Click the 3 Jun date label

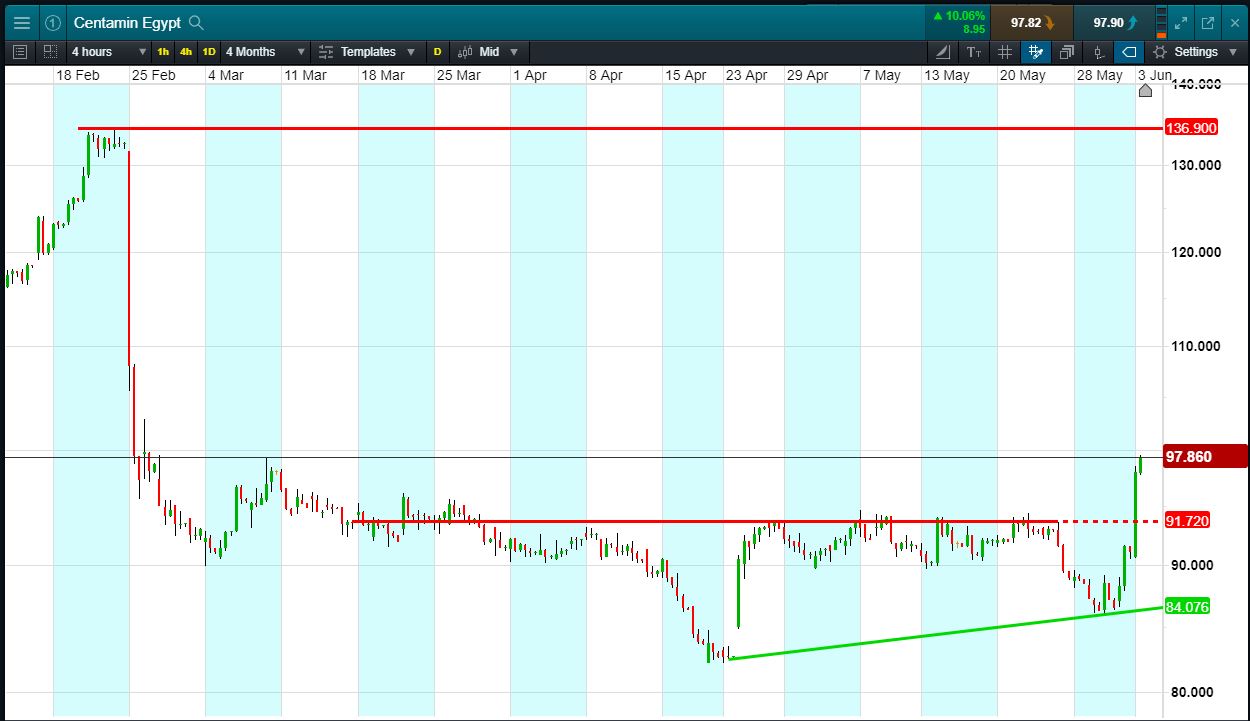(x=1154, y=75)
